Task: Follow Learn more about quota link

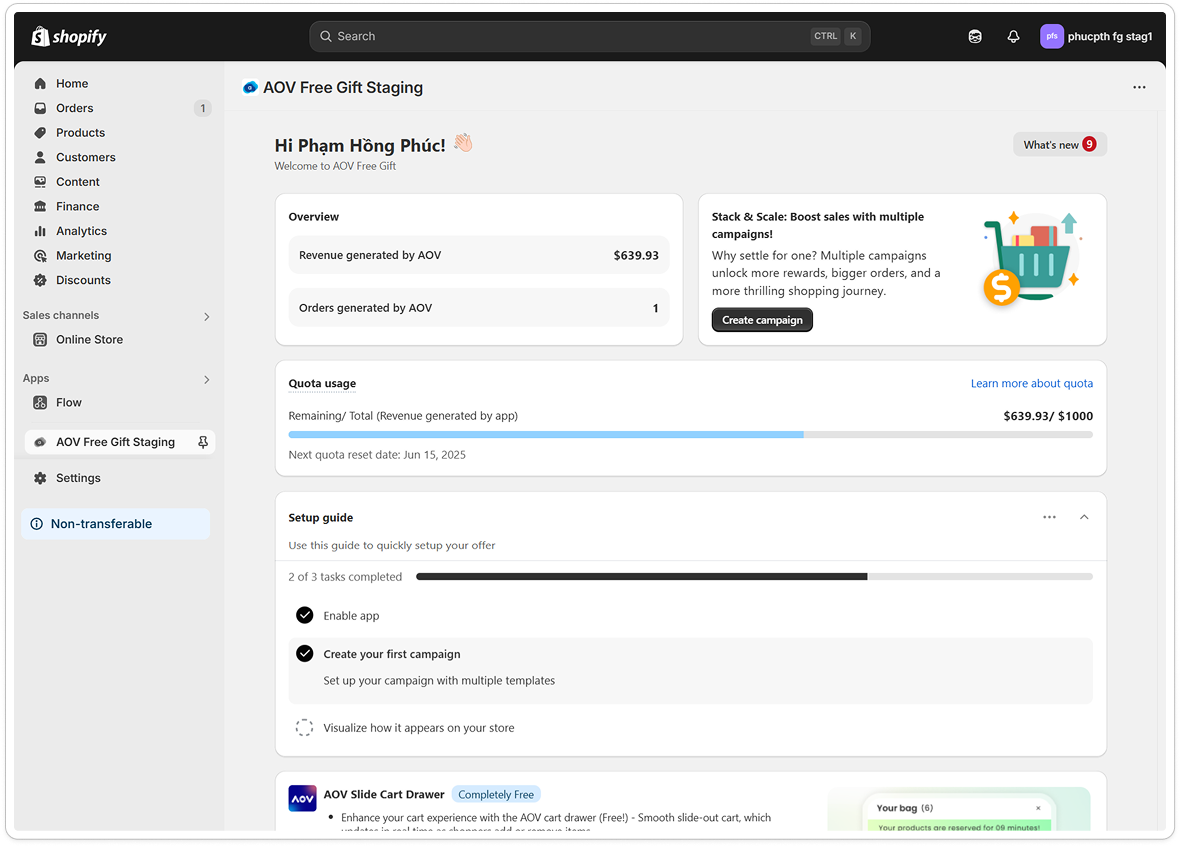Action: pos(1031,383)
